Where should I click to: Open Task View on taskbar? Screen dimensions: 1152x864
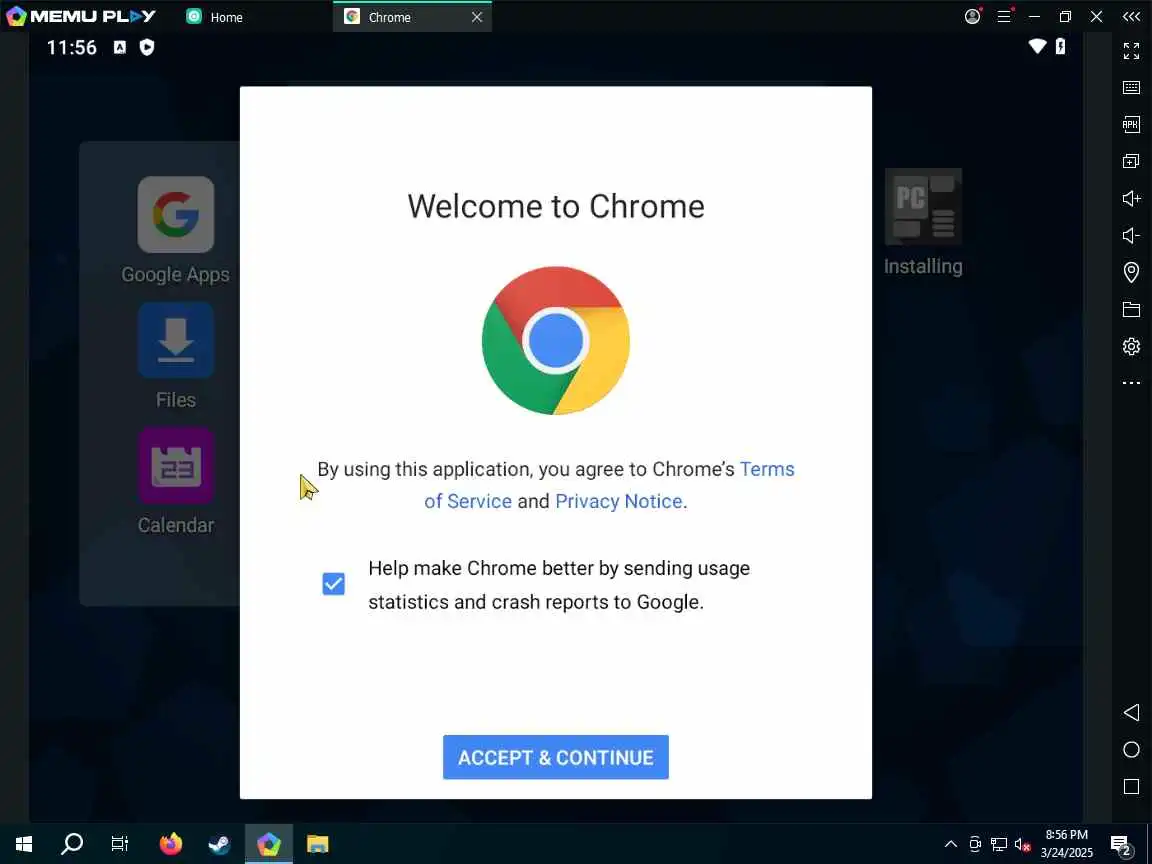tap(120, 844)
